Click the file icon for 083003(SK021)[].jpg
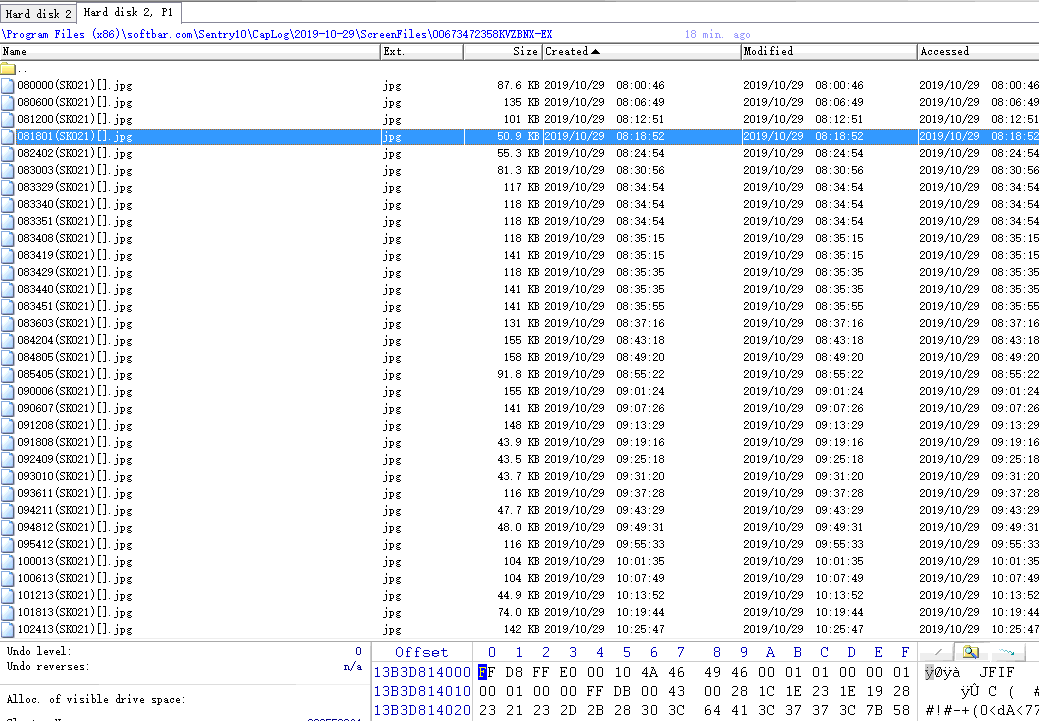The image size is (1039, 721). (7, 171)
